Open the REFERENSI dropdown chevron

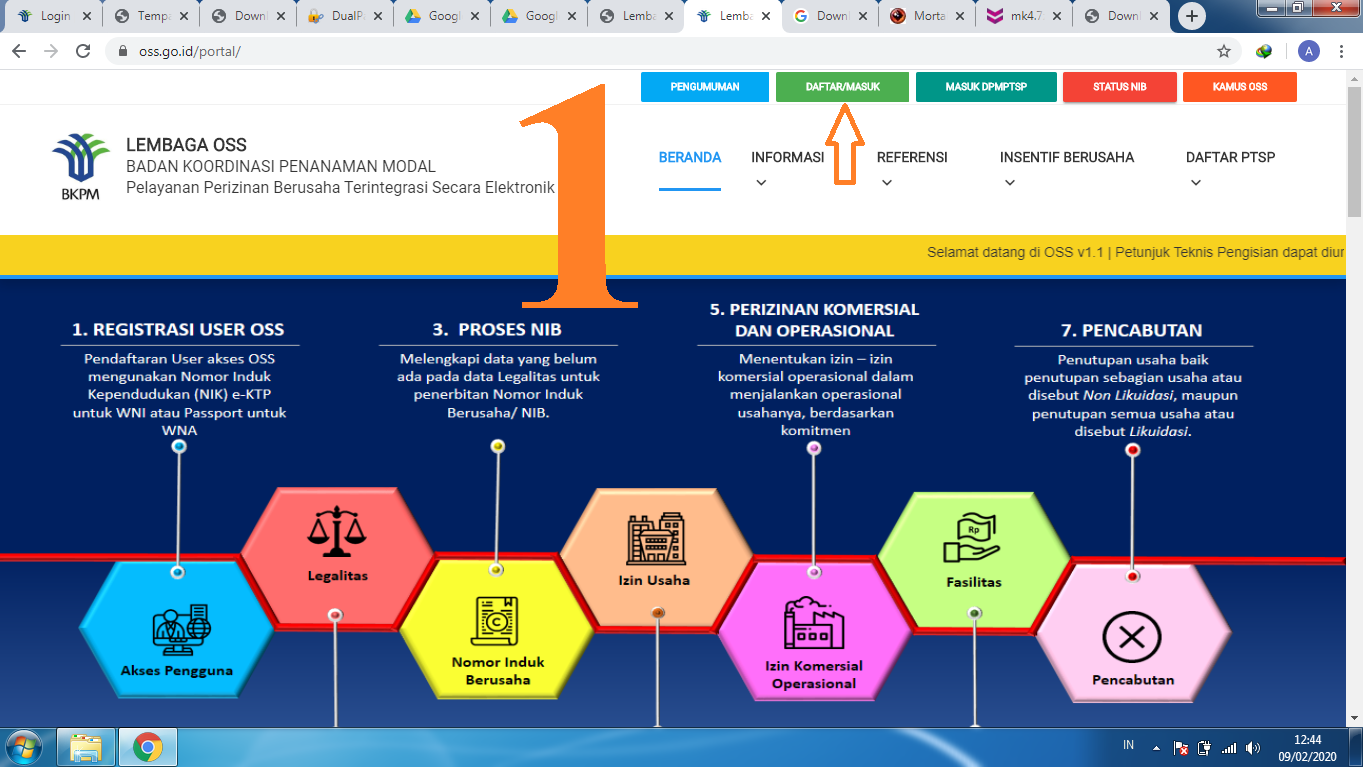coord(885,183)
